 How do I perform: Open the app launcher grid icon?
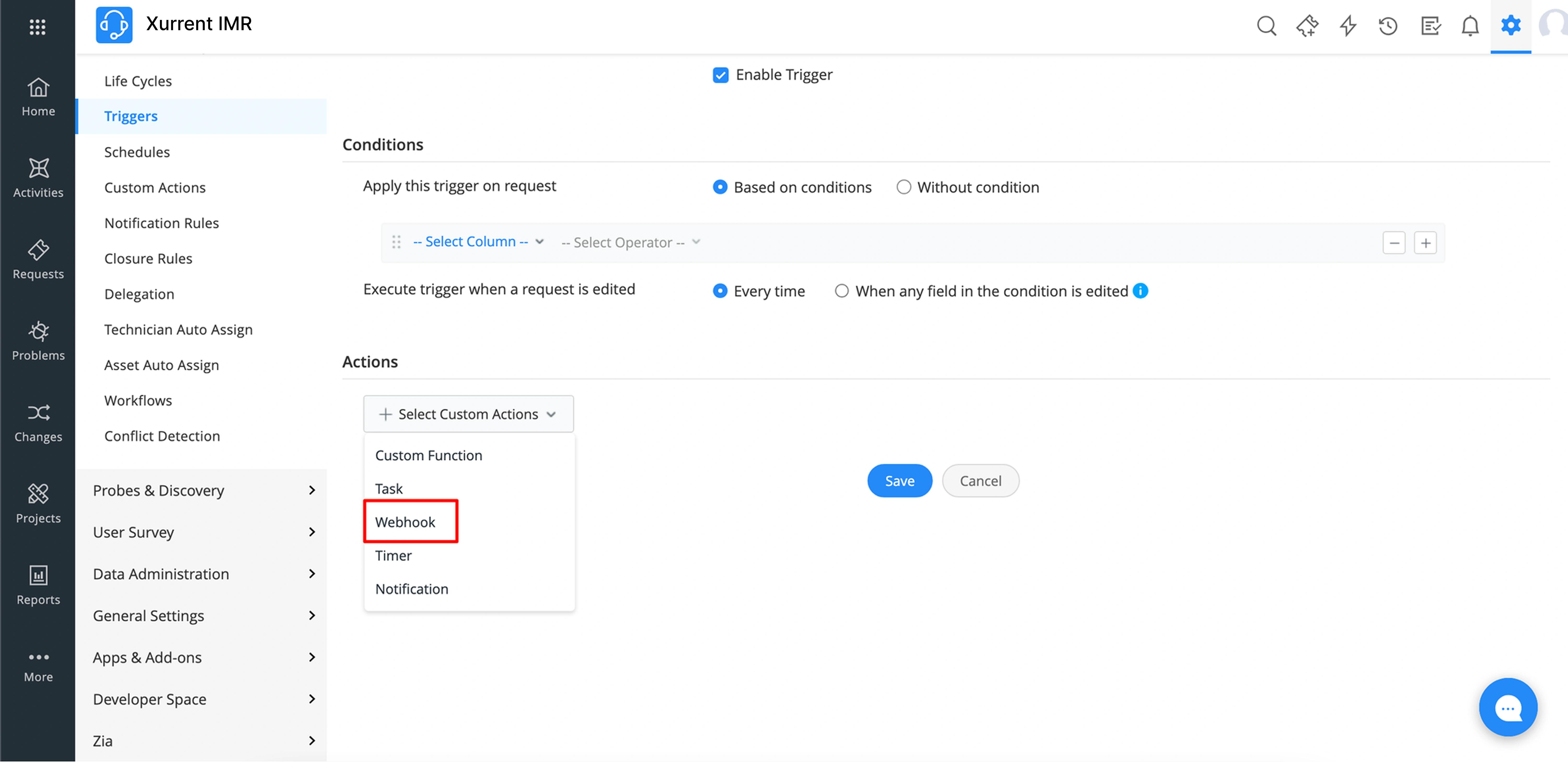(37, 27)
